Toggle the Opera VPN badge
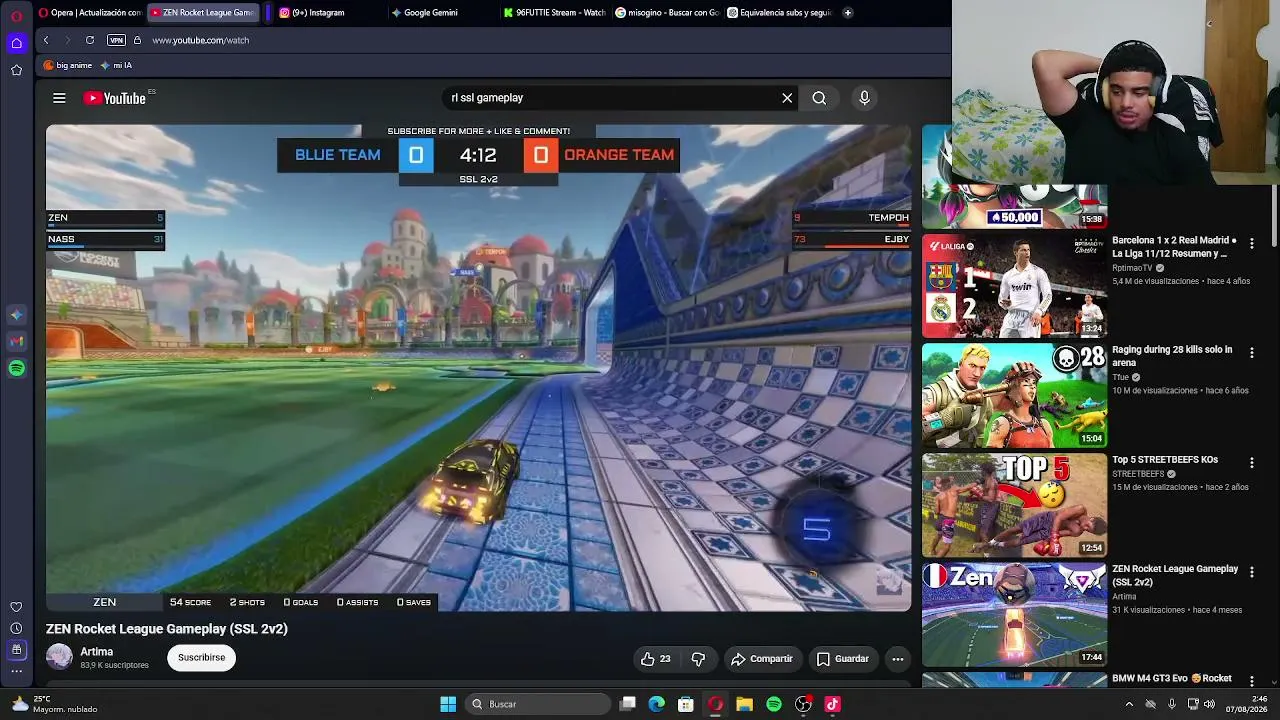Screen dimensions: 1280x720 [116, 40]
